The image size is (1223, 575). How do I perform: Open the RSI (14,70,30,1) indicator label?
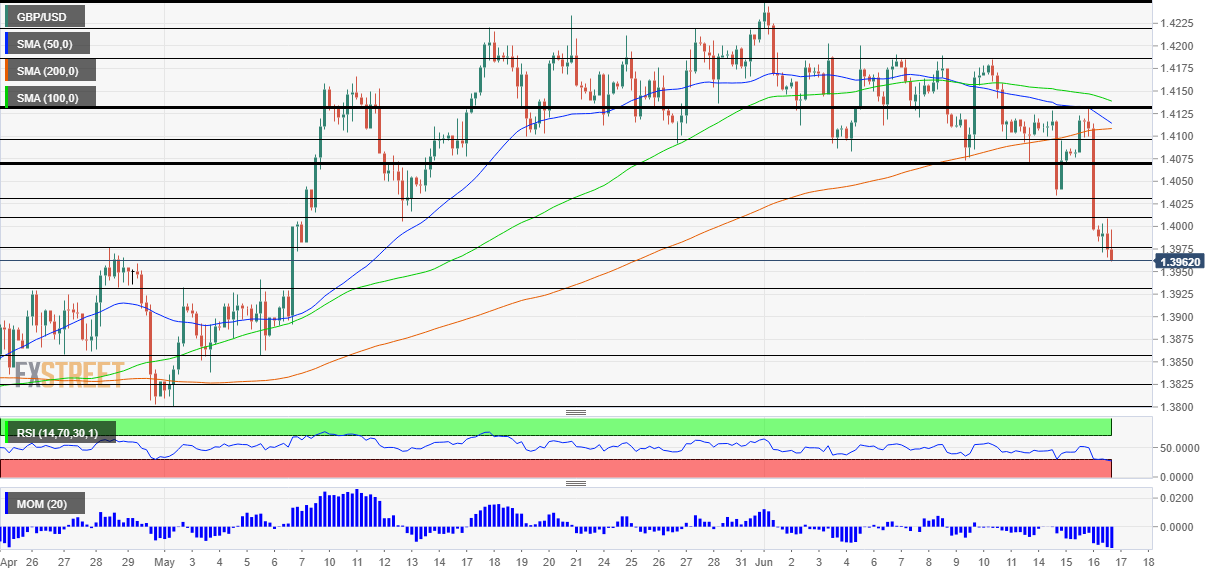(60, 433)
